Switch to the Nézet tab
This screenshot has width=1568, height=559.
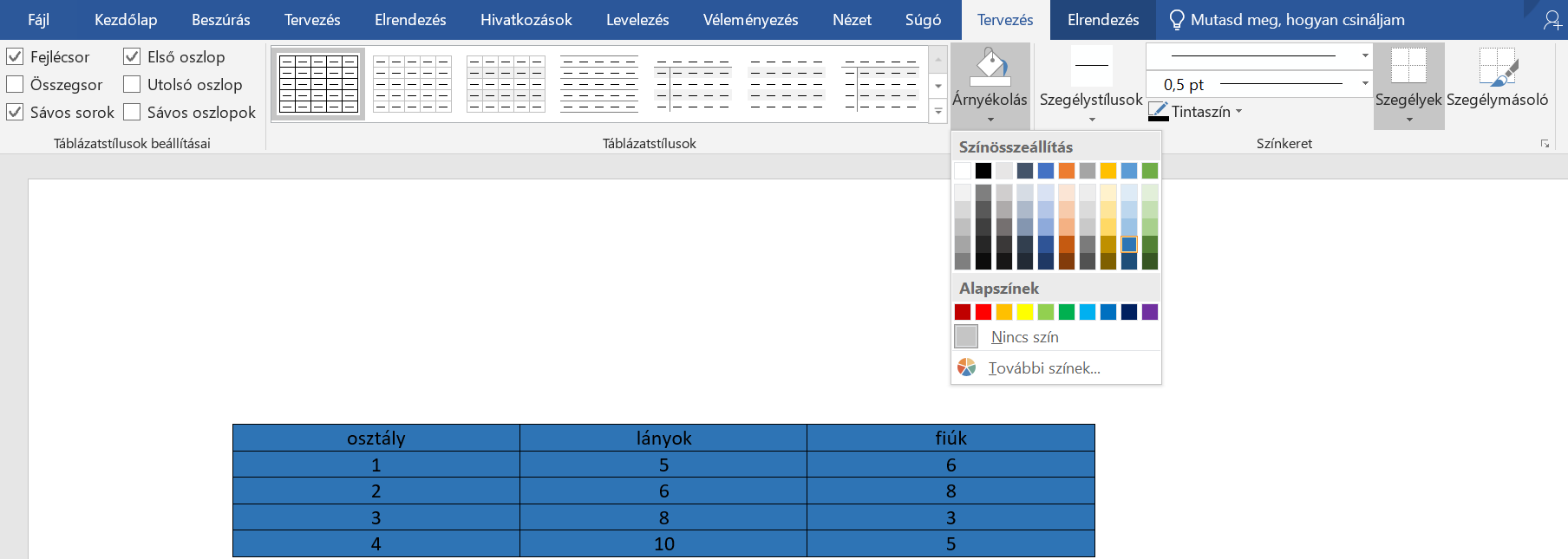852,20
